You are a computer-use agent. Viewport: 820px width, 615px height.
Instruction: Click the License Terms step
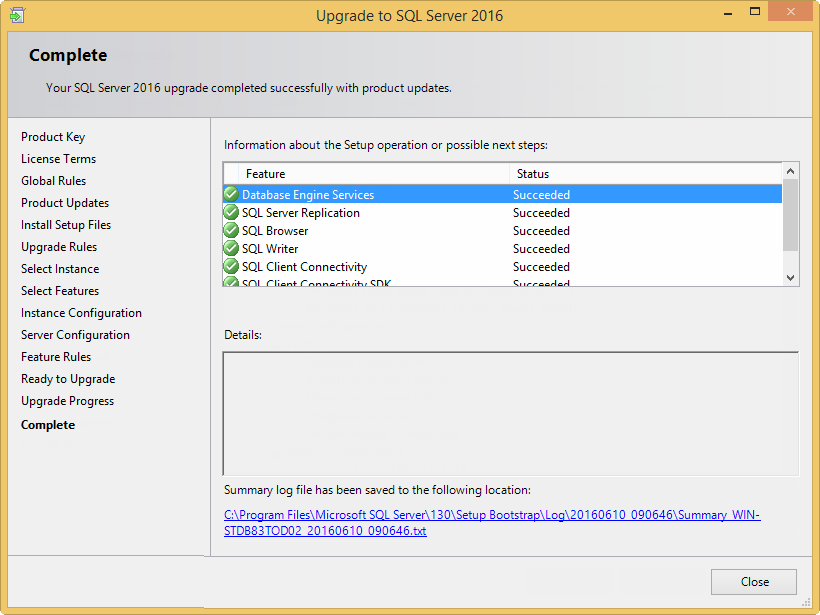pos(59,158)
